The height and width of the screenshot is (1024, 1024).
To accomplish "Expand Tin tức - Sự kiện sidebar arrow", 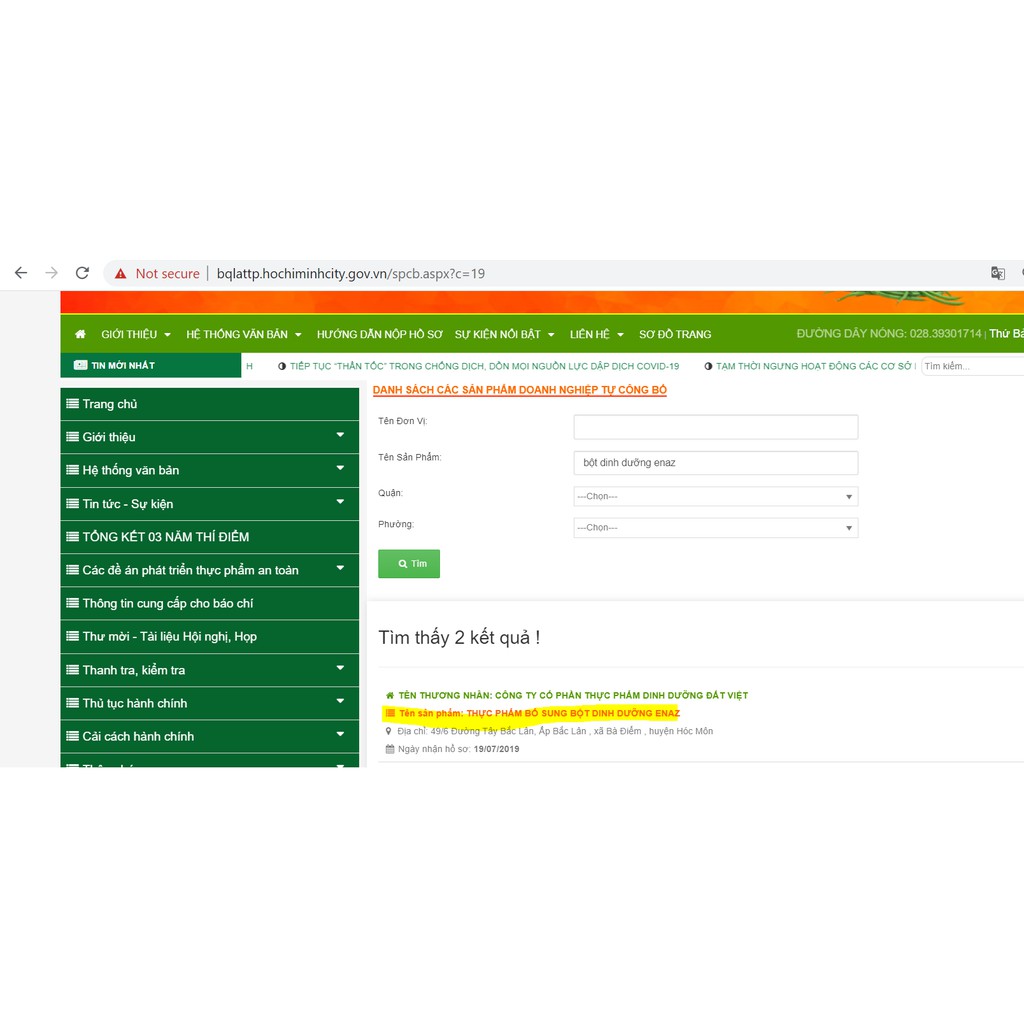I will click(x=340, y=502).
